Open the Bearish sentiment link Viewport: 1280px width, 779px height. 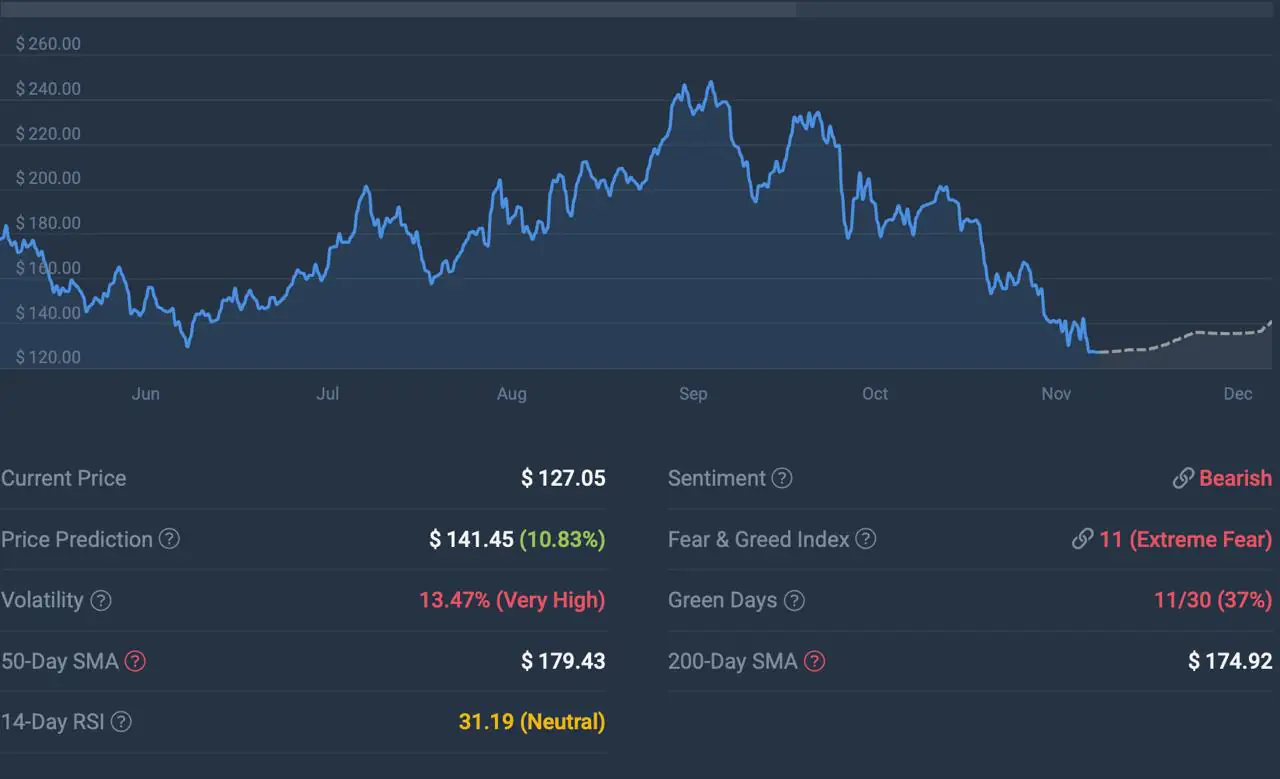tap(1235, 479)
